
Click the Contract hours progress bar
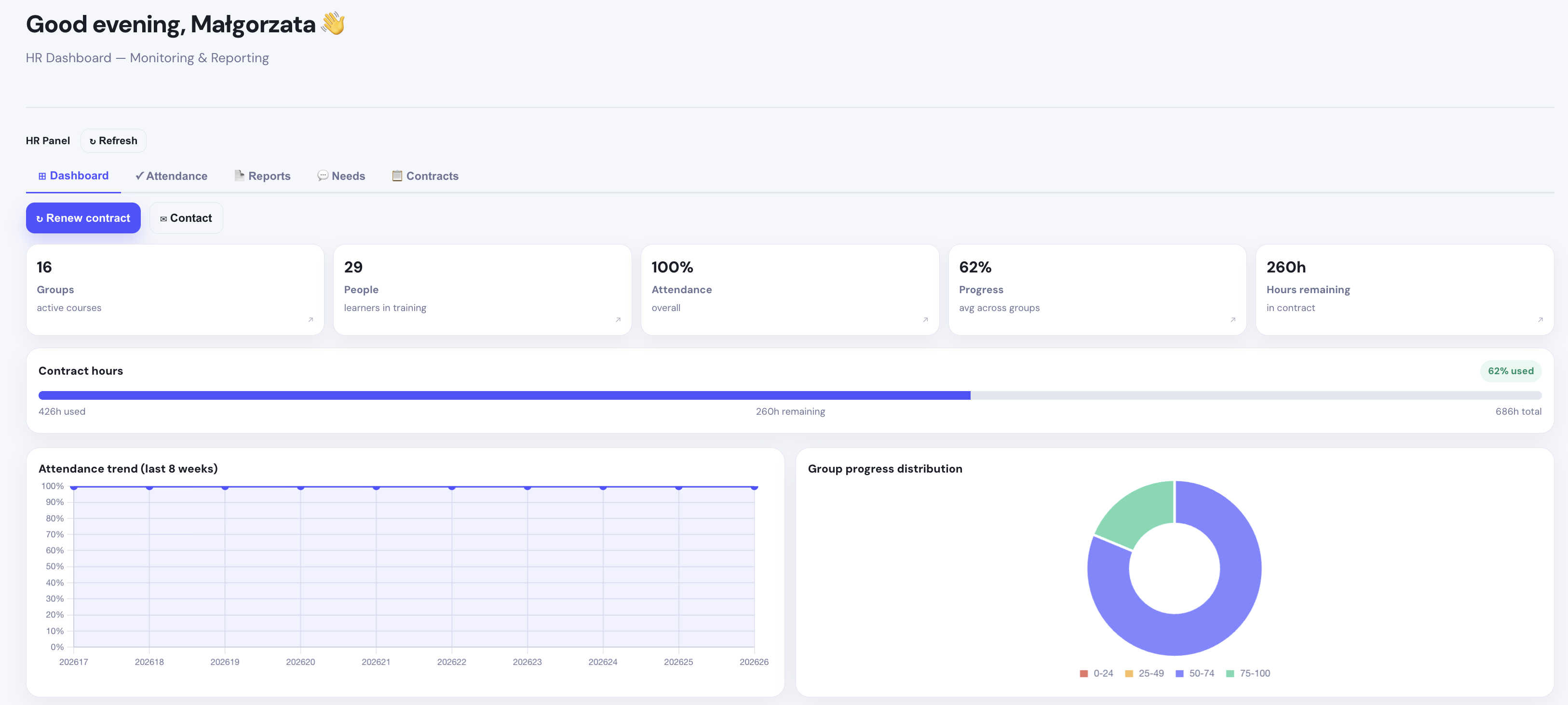tap(789, 395)
